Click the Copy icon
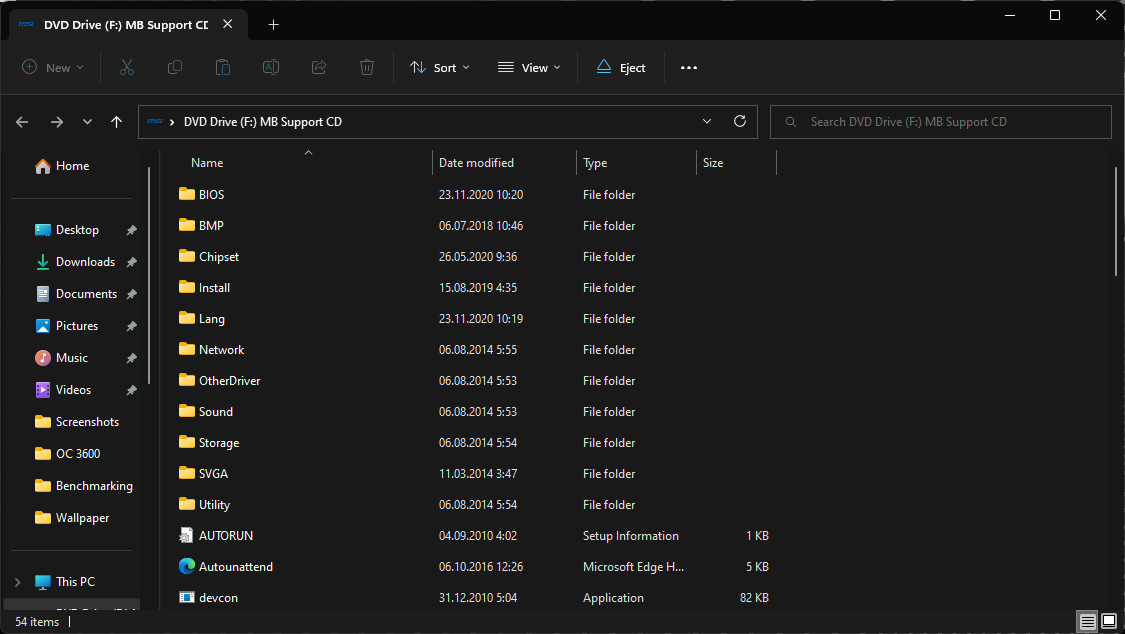This screenshot has width=1125, height=634. click(174, 67)
